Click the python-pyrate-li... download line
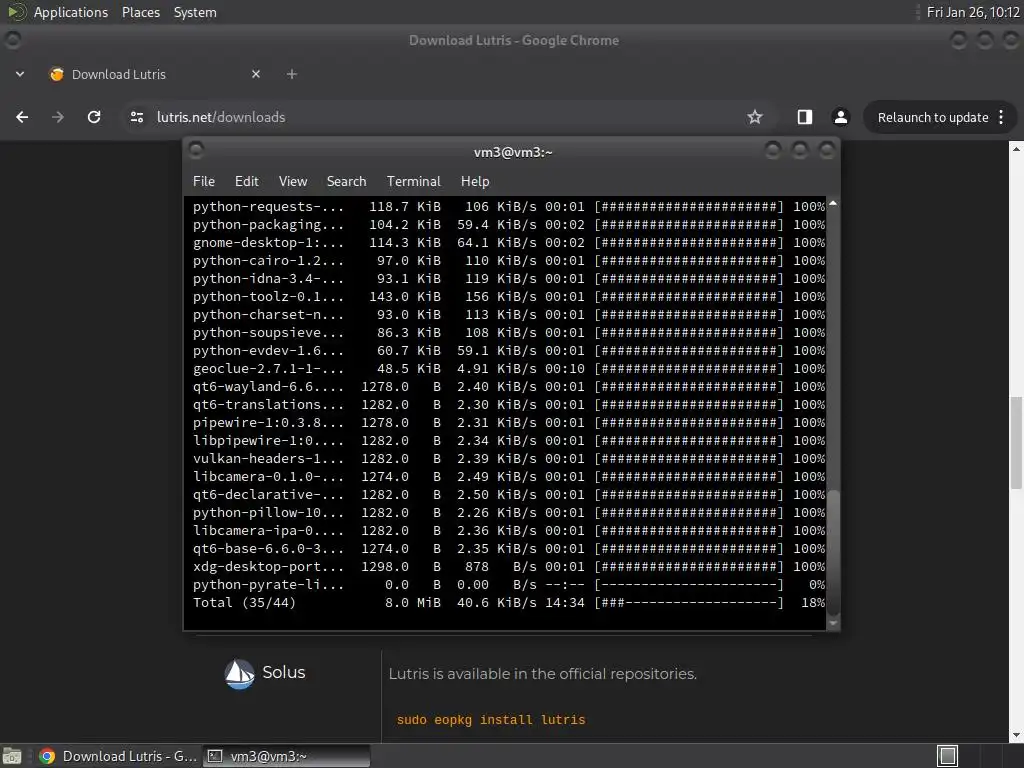Image resolution: width=1024 pixels, height=768 pixels. [509, 584]
